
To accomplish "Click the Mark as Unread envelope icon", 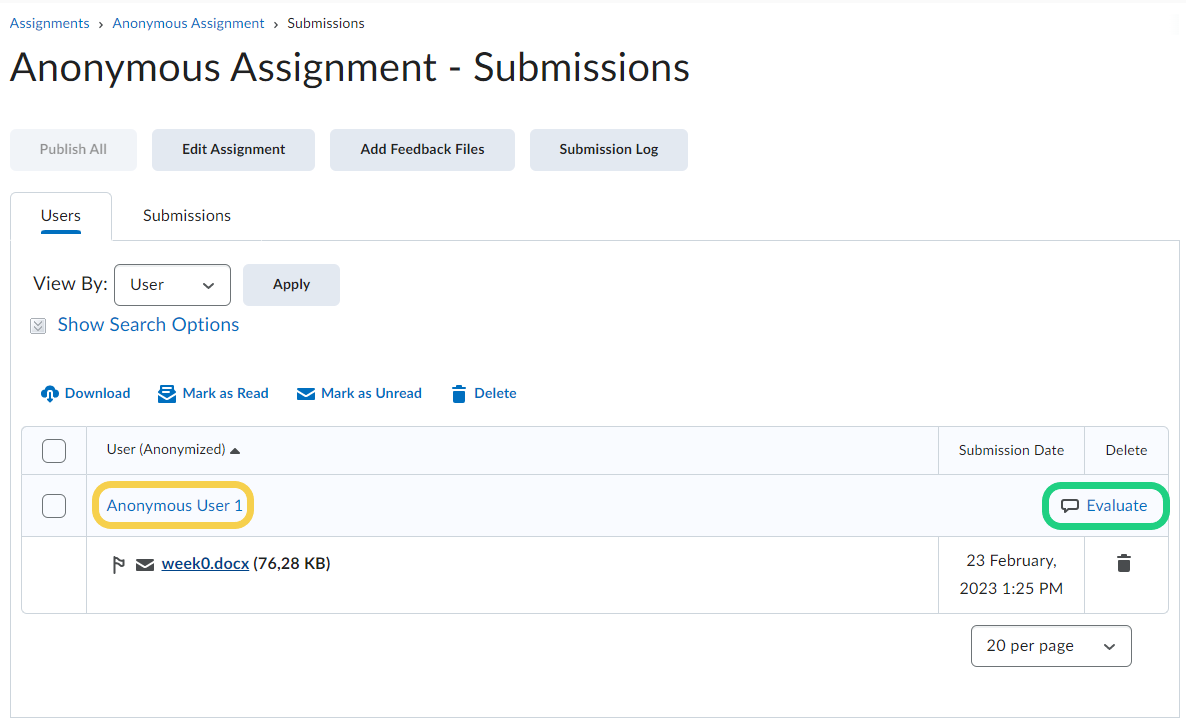I will pos(306,394).
